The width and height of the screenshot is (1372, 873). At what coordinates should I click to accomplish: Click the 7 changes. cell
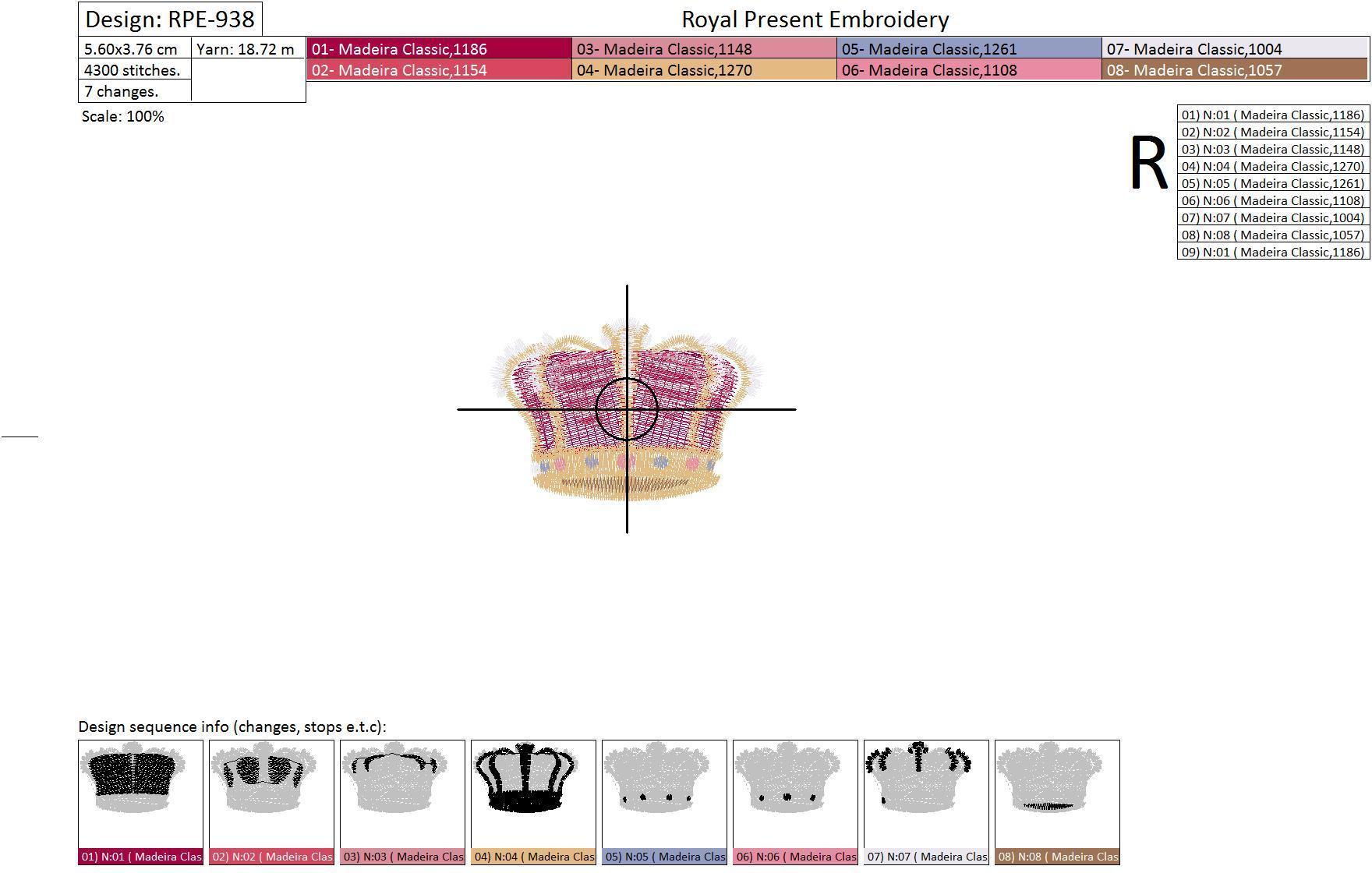135,90
